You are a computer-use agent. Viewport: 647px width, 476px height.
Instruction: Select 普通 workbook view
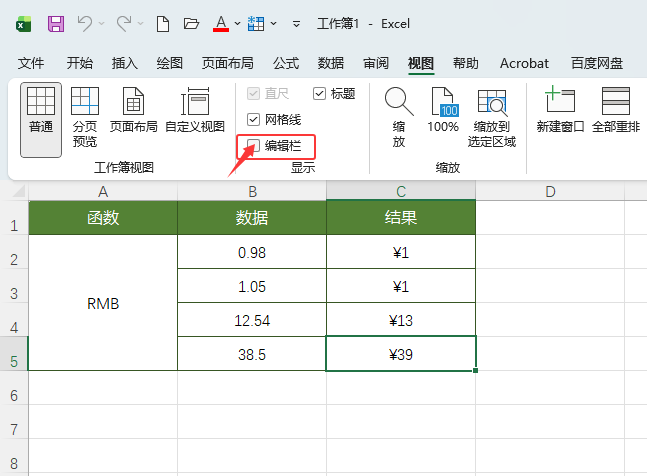point(41,120)
